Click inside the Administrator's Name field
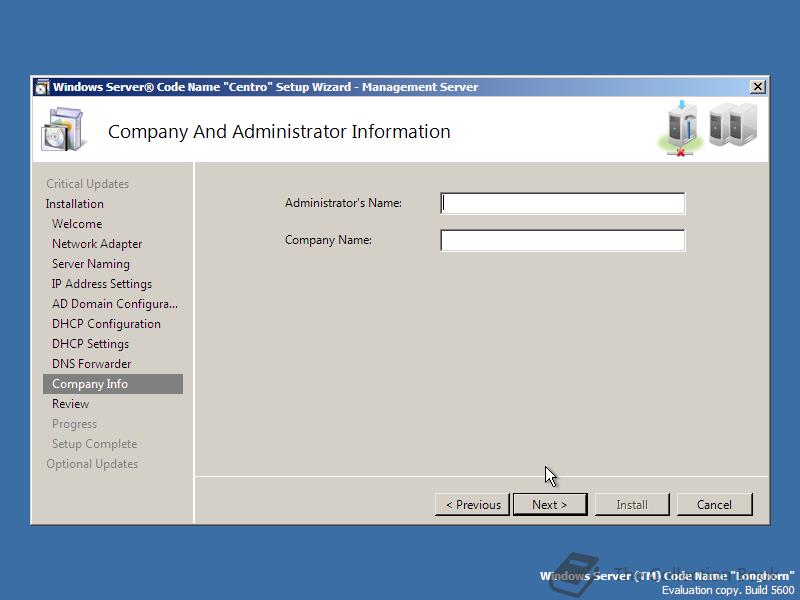Viewport: 800px width, 600px height. [x=562, y=202]
